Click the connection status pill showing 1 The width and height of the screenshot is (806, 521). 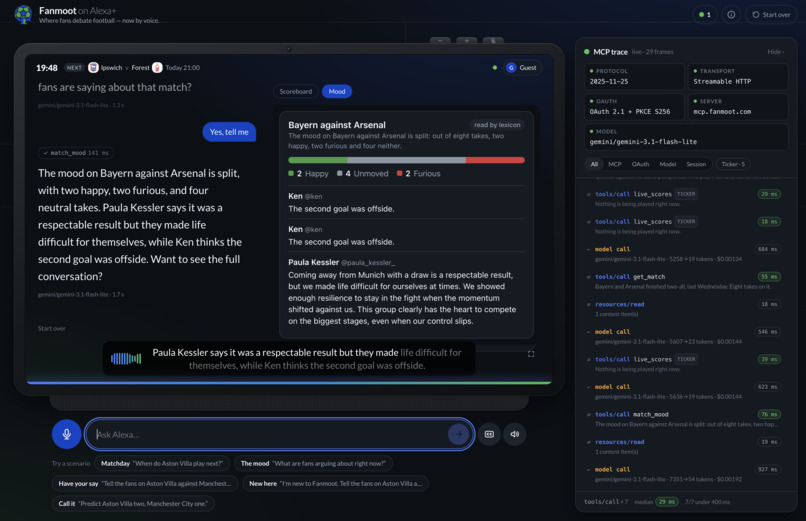(x=705, y=15)
